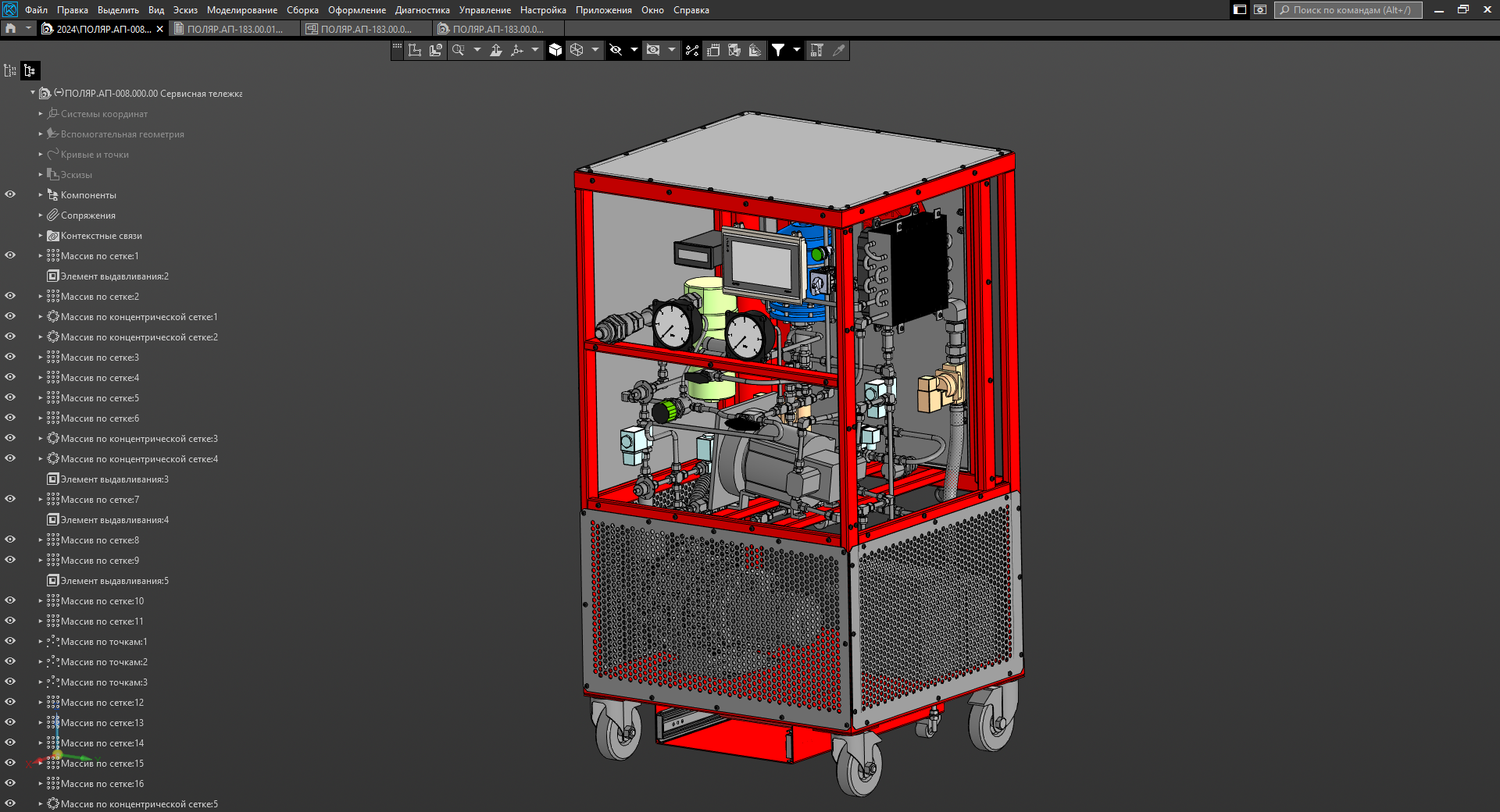This screenshot has width=1500, height=812.
Task: Hide Массив по сетке:1 with eye icon
Action: point(10,255)
